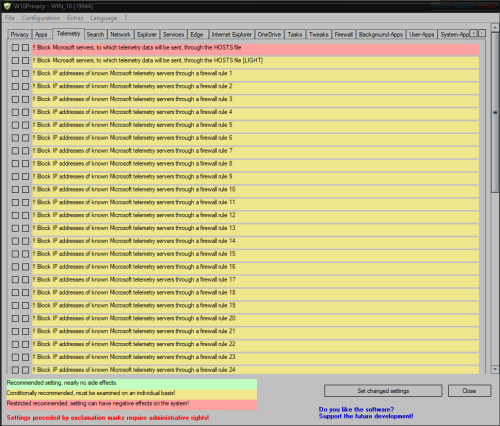Switch to the Tweaks tab
Viewport: 500px width, 426px height.
pos(319,34)
